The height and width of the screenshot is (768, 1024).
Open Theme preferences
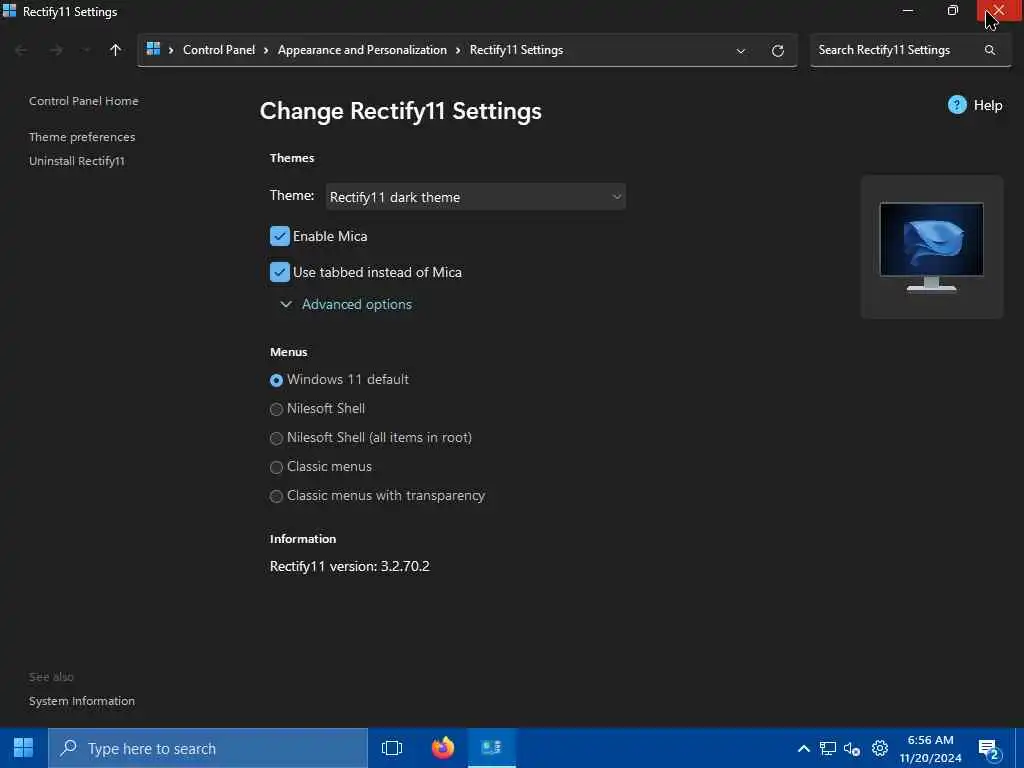(82, 136)
